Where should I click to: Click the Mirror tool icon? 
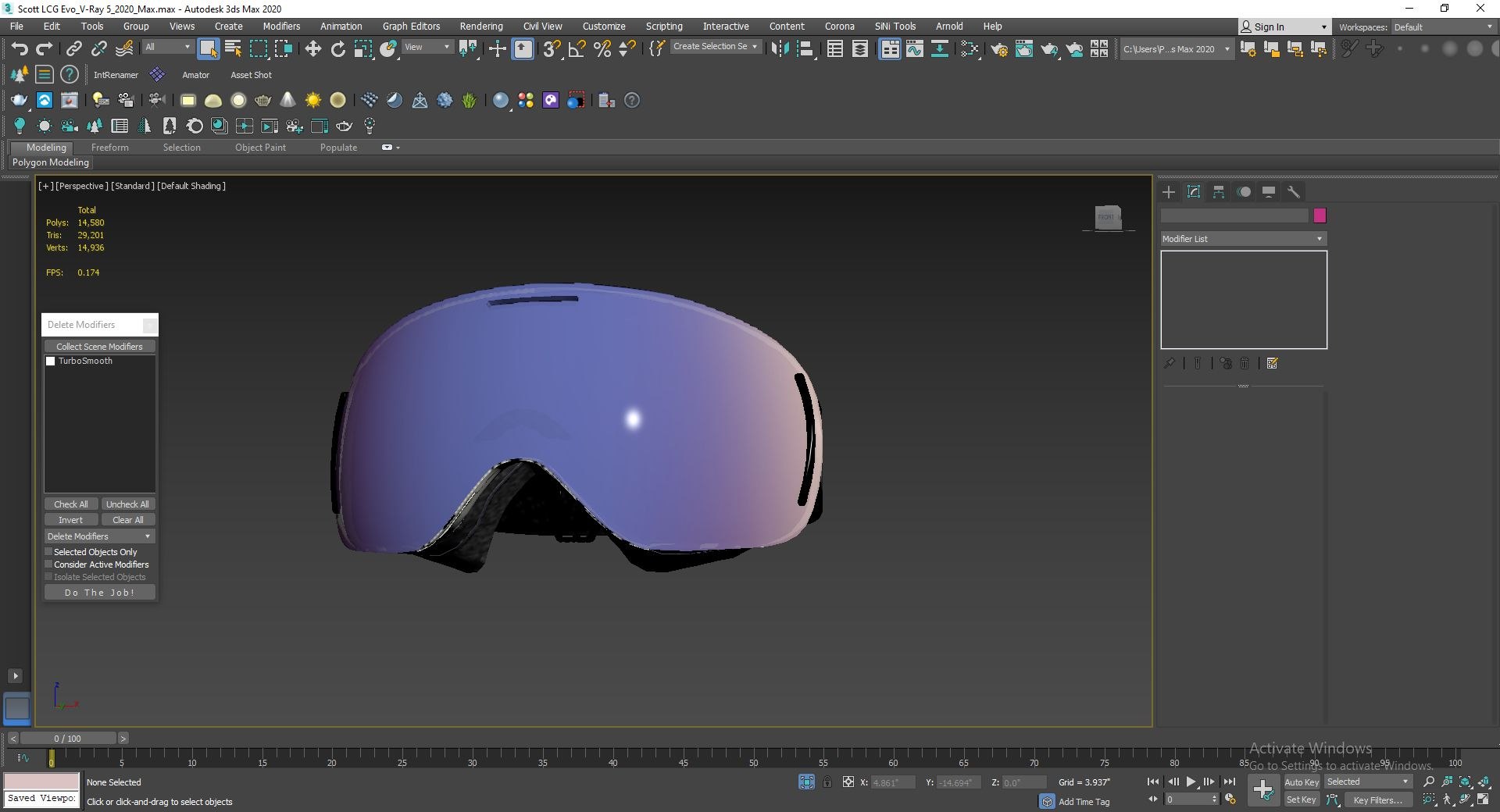pyautogui.click(x=779, y=49)
